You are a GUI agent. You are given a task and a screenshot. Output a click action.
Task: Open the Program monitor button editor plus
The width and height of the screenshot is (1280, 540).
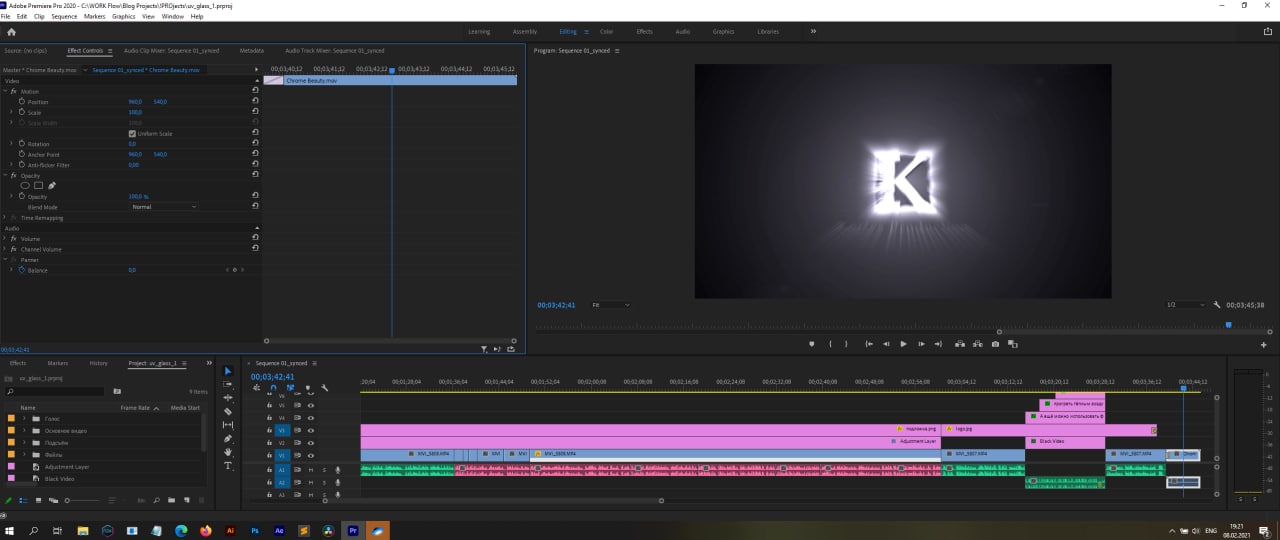click(x=1264, y=345)
